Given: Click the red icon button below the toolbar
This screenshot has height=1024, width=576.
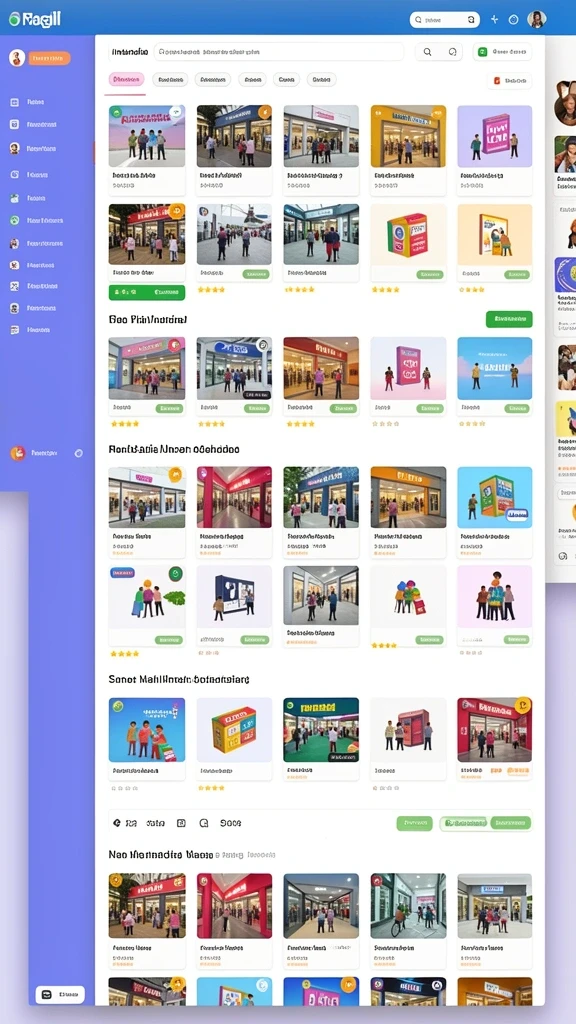Looking at the screenshot, I should (496, 80).
